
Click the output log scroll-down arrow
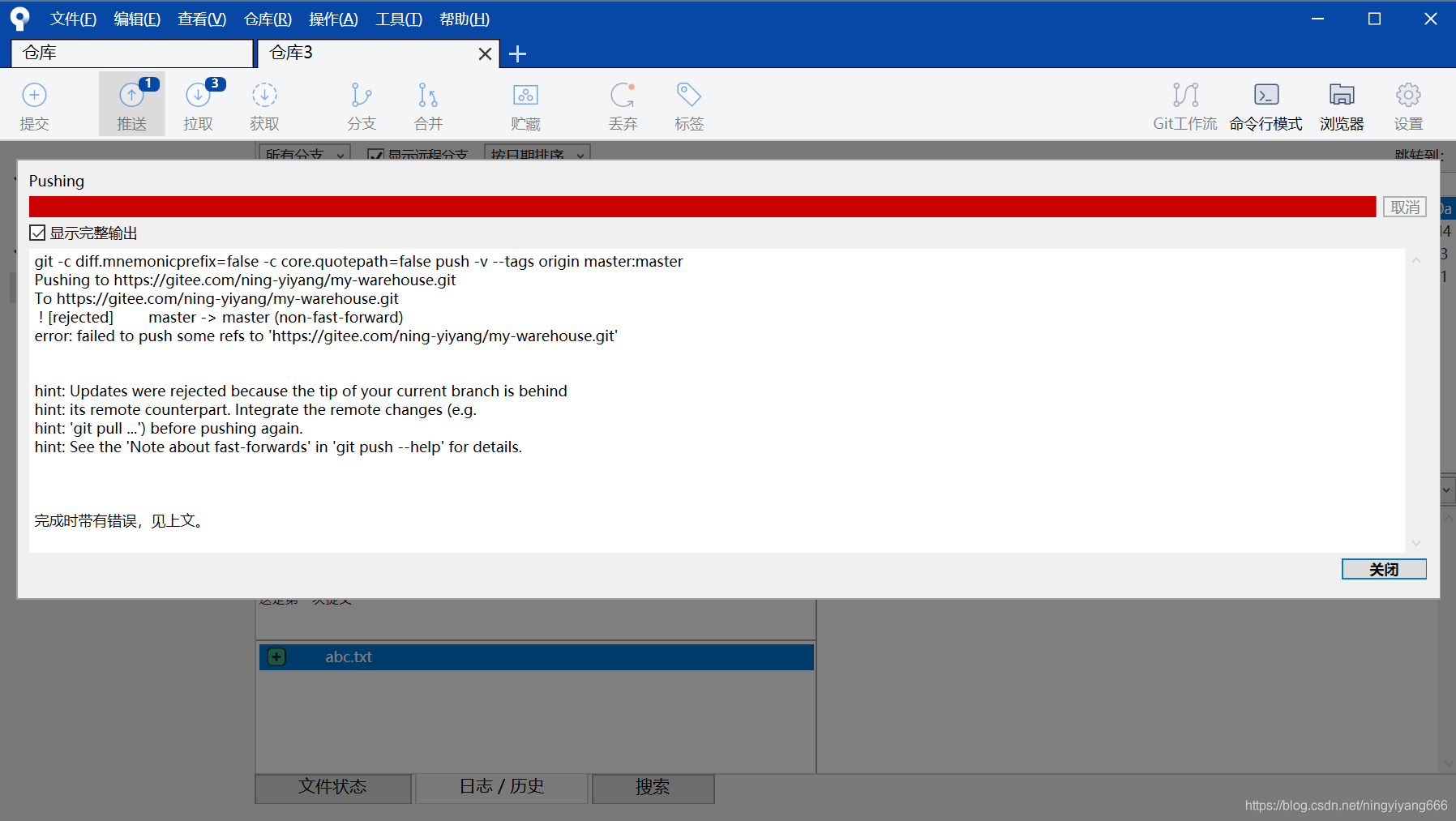point(1416,543)
